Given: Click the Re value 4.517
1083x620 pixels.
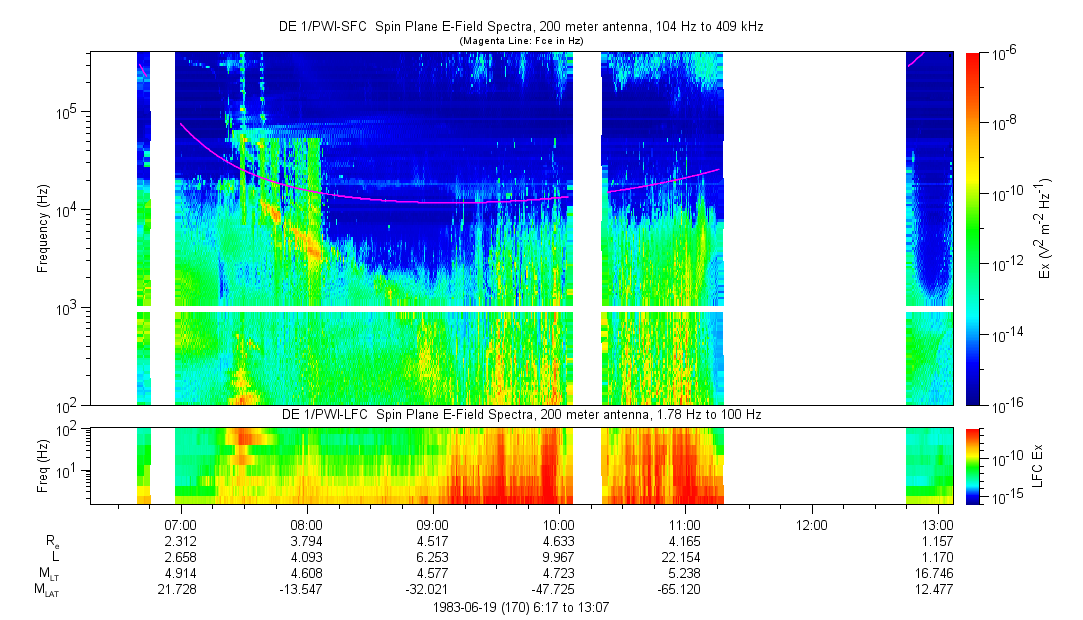Looking at the screenshot, I should 433,541.
